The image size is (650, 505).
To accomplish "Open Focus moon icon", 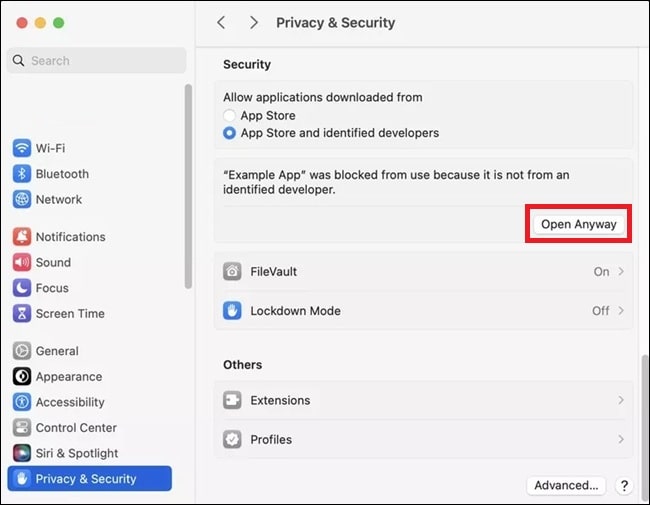I will click(x=22, y=288).
